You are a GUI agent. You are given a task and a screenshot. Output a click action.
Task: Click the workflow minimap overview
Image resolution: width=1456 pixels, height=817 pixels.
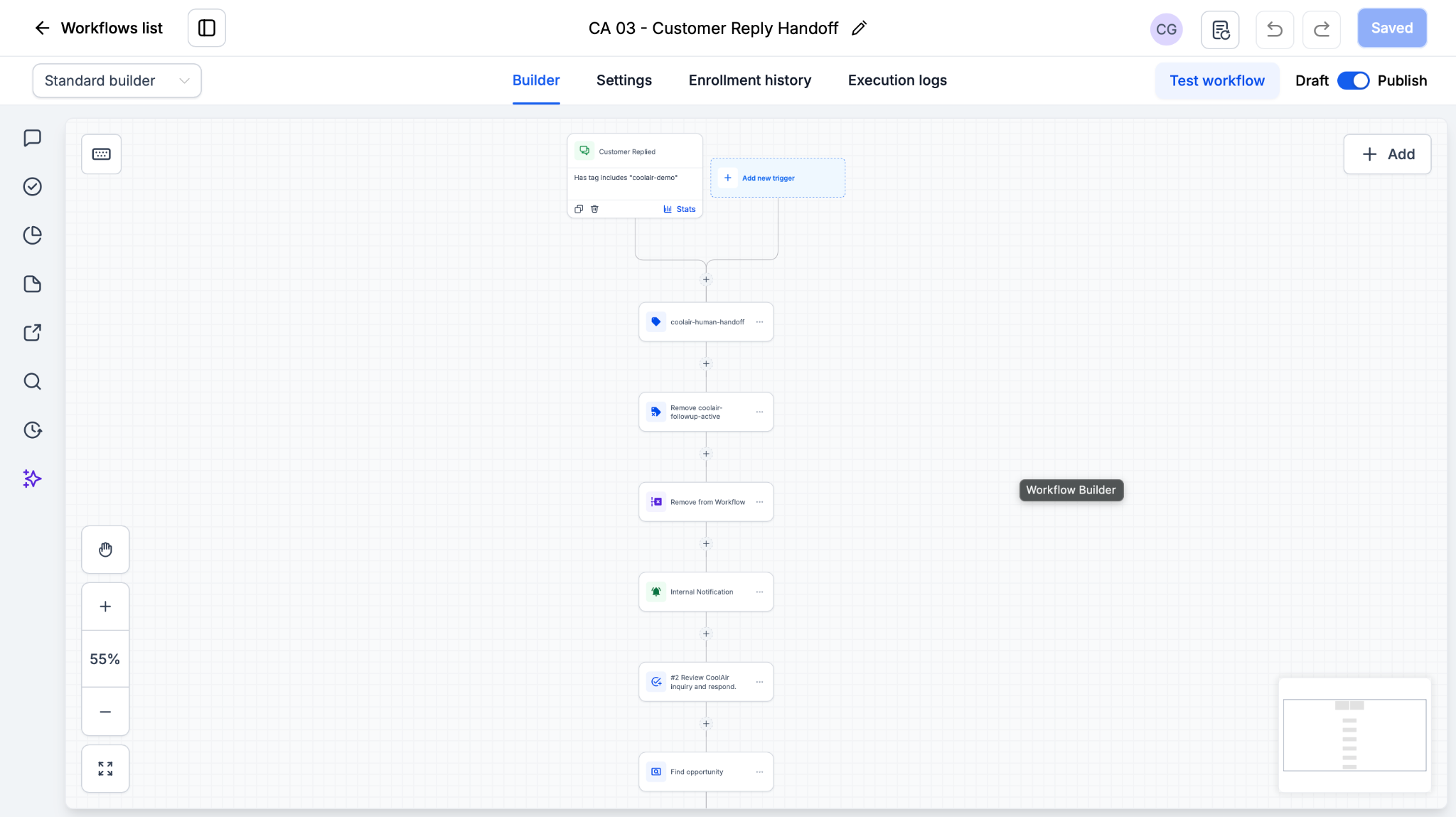1354,735
